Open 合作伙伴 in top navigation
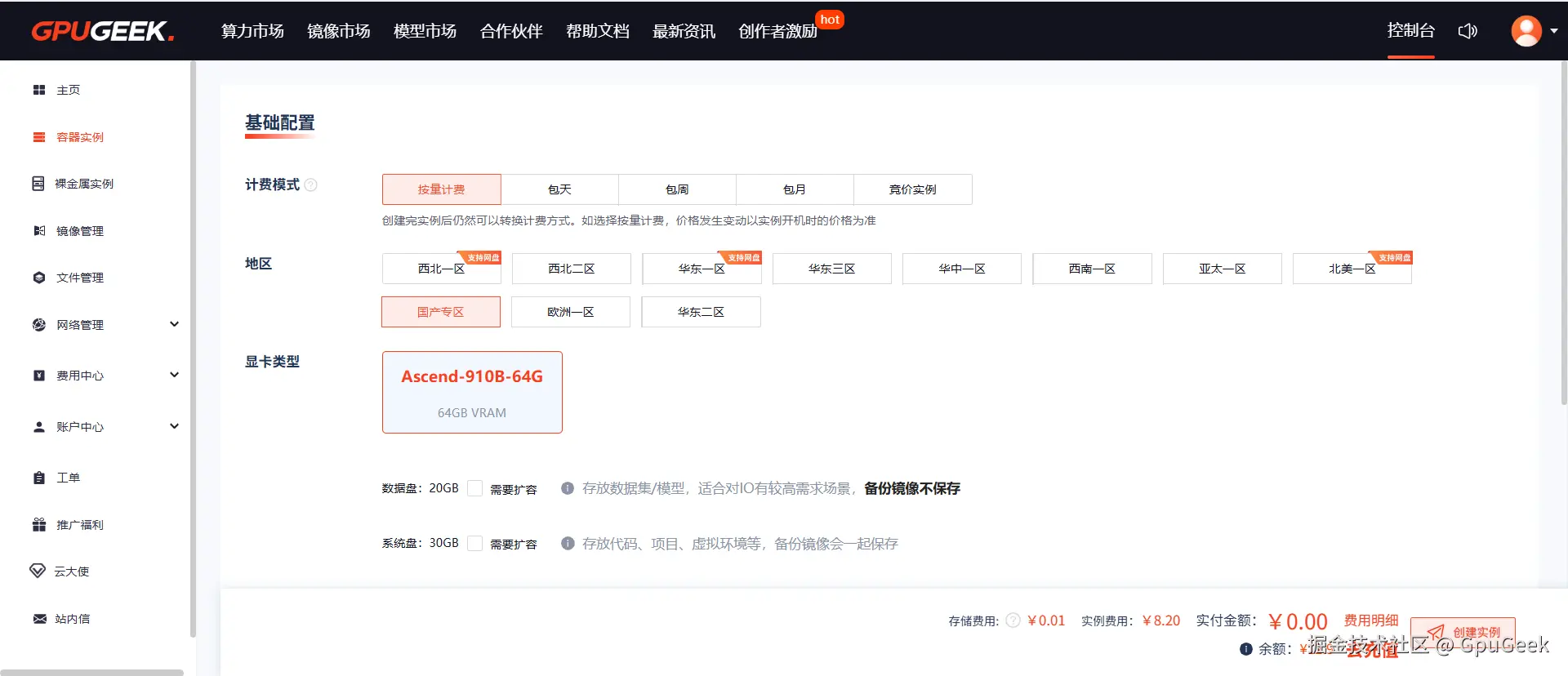 point(511,31)
